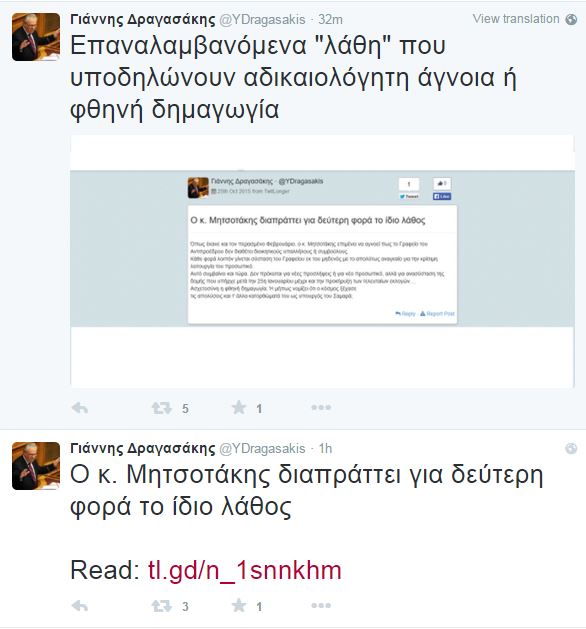Favorite the first tweet with star icon

pyautogui.click(x=239, y=408)
